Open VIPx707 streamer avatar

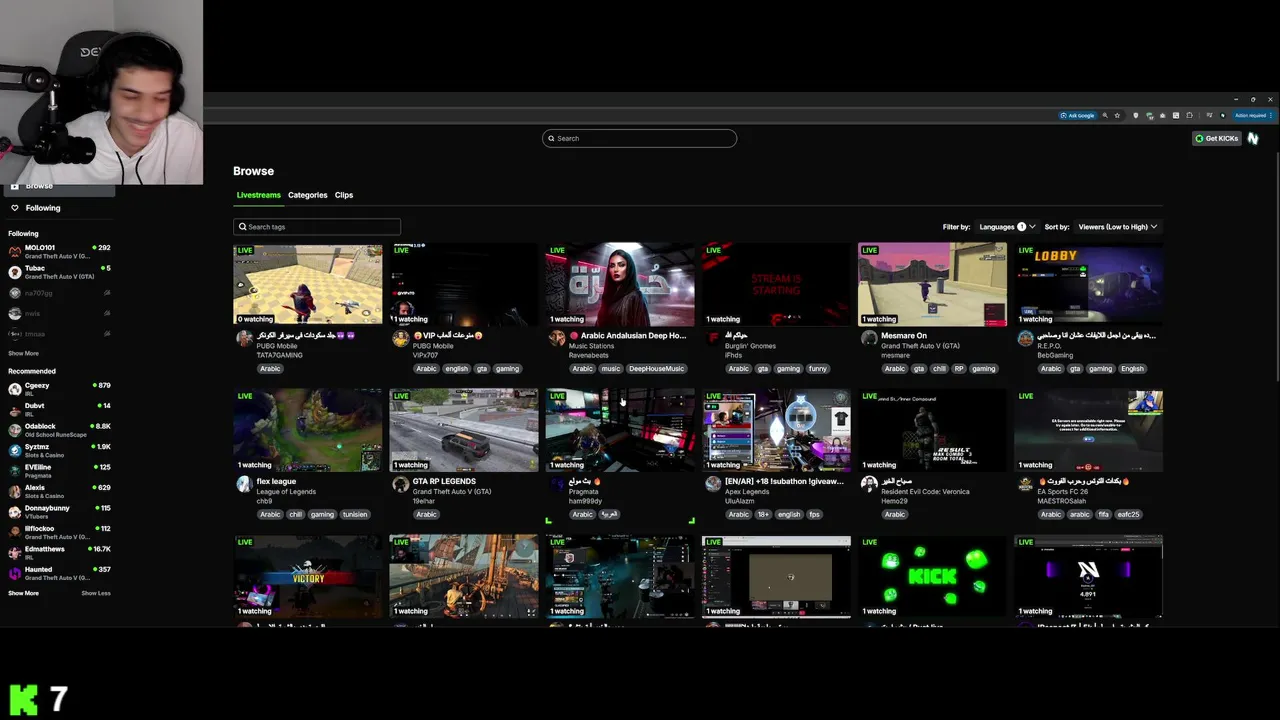(x=400, y=339)
